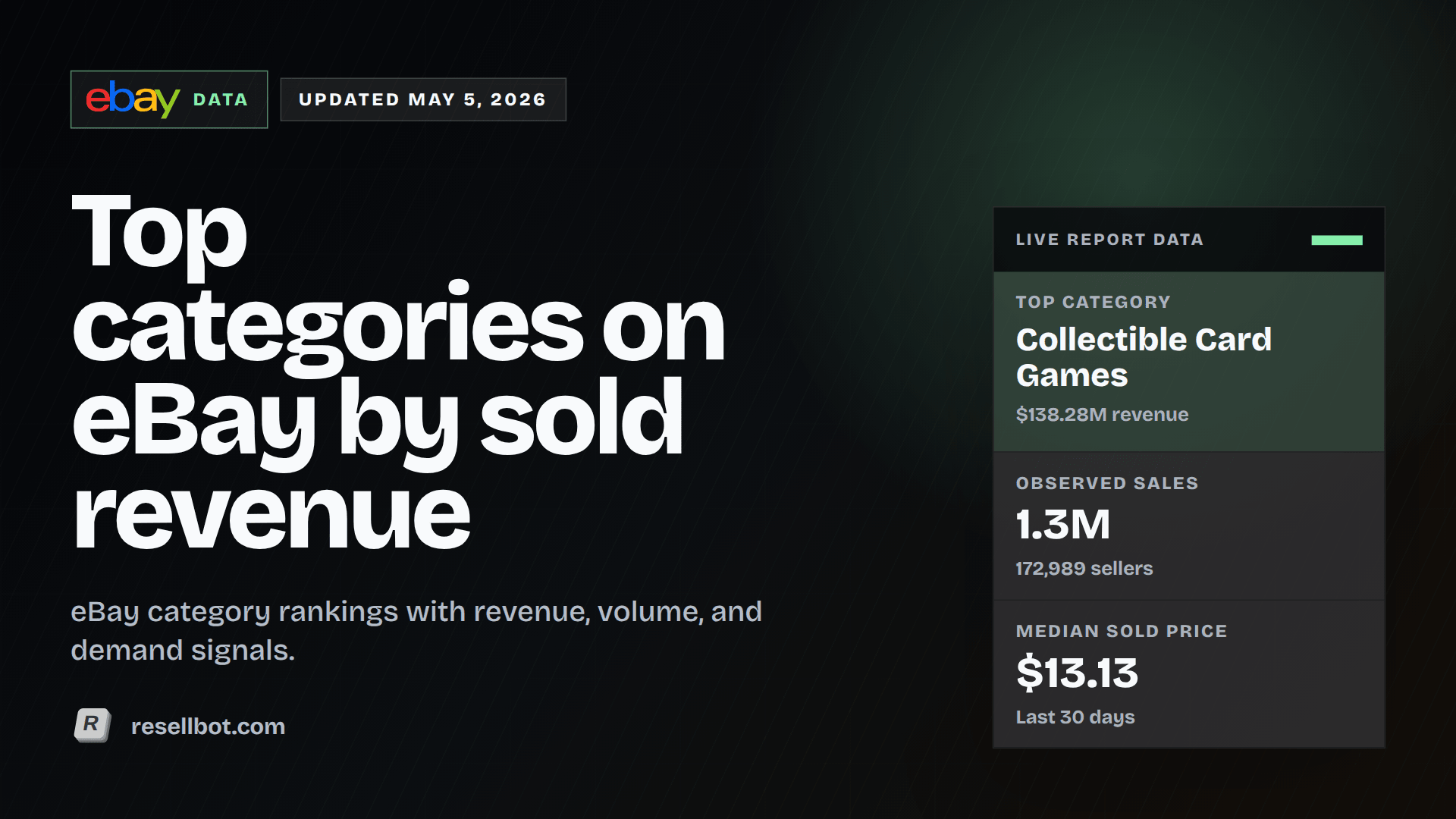Click the 172,989 sellers text
The height and width of the screenshot is (819, 1456).
point(1084,568)
